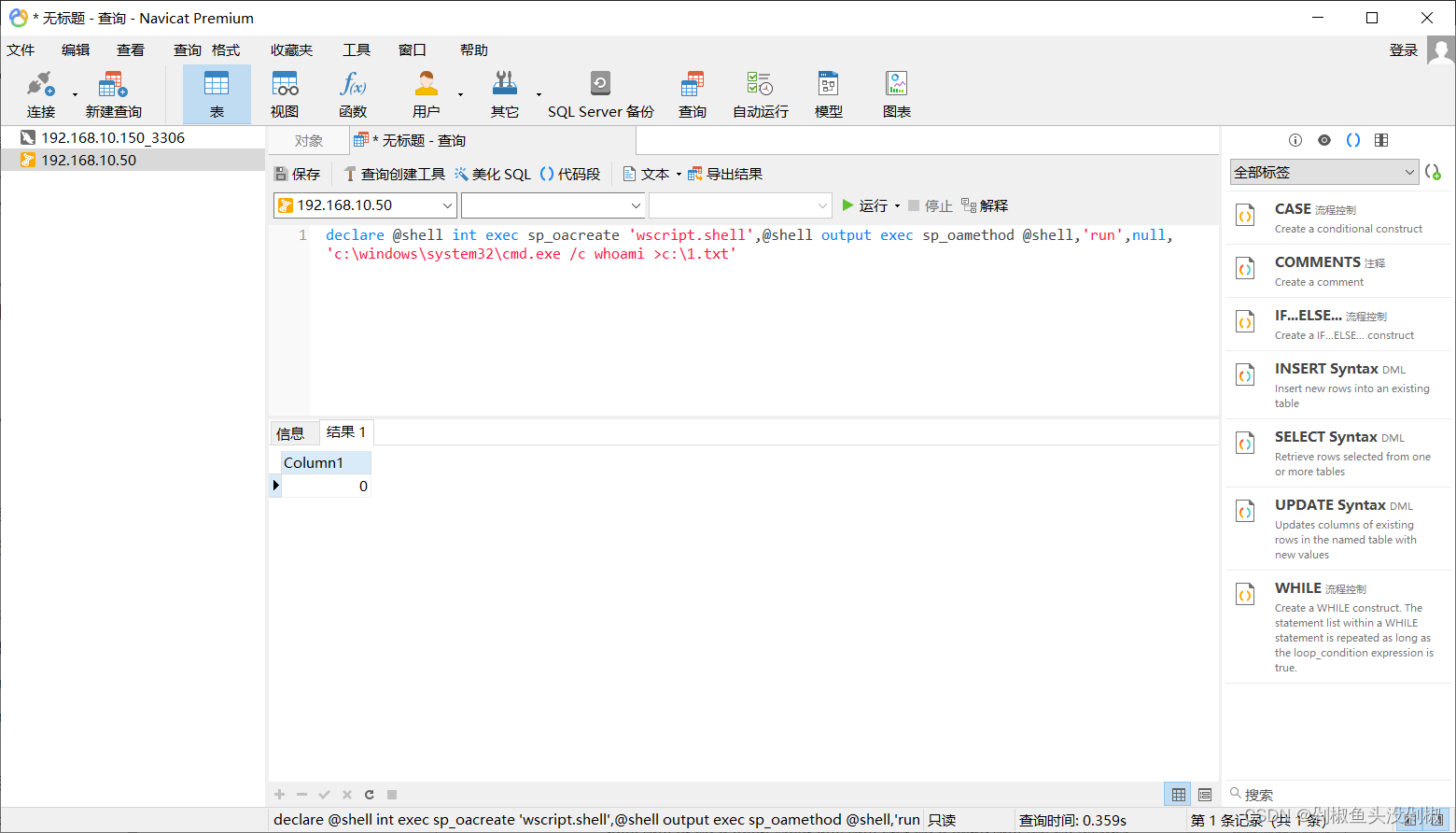
Task: Open the Function (函数) toolbar icon
Action: point(353,94)
